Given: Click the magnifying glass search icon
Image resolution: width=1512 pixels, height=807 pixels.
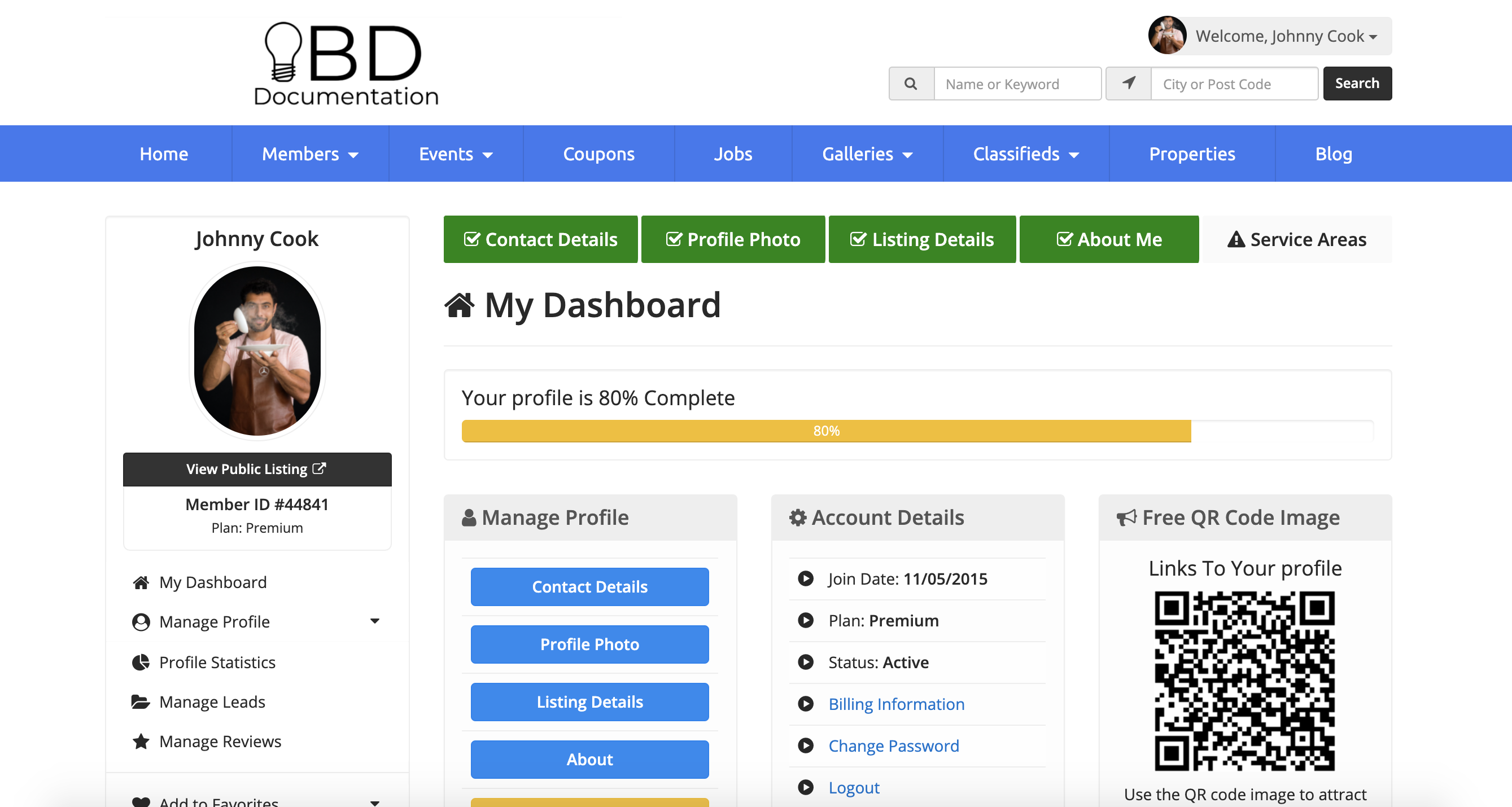Looking at the screenshot, I should 910,84.
